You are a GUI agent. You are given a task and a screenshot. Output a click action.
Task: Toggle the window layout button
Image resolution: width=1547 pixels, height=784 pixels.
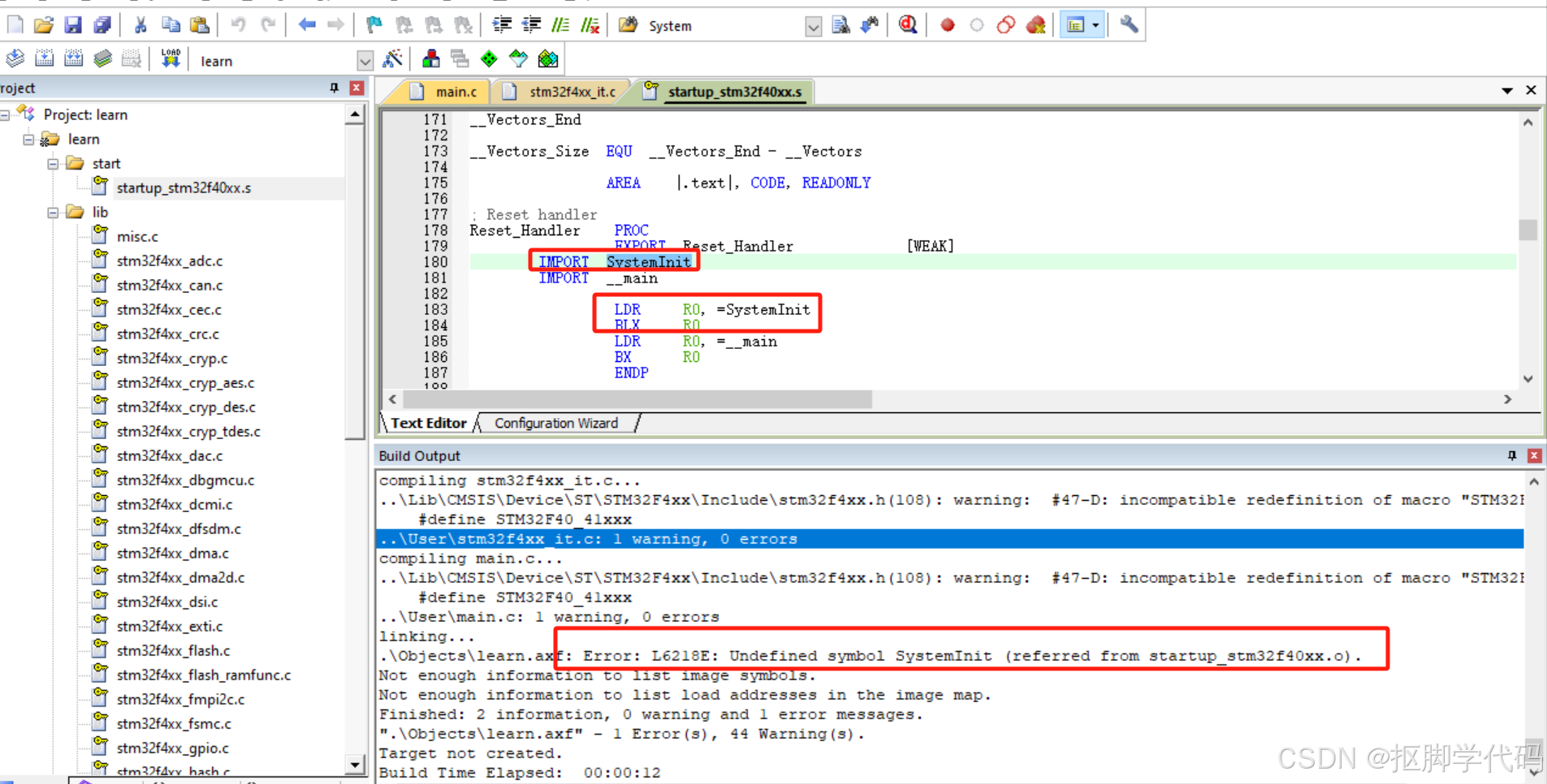1075,25
